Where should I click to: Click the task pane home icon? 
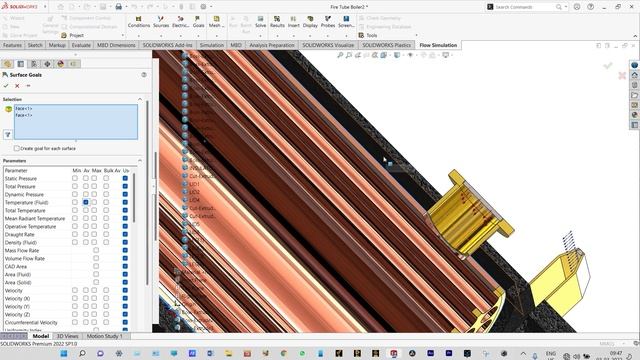(x=634, y=75)
